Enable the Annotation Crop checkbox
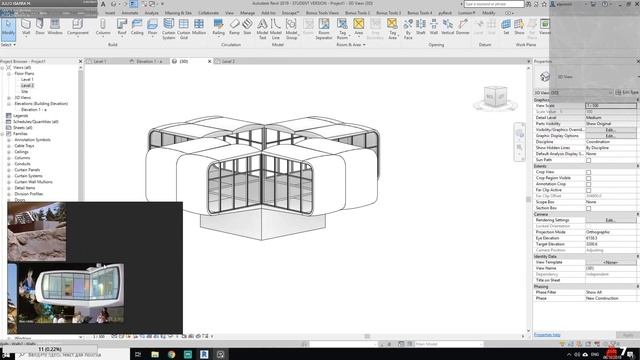The height and width of the screenshot is (360, 640). pos(588,184)
